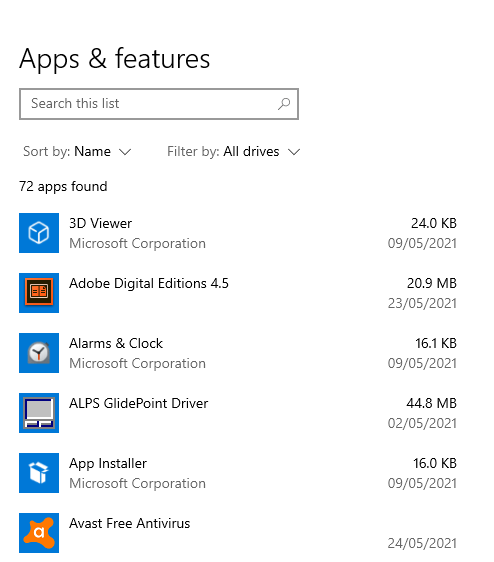Select the Alarms & Clock entry name
This screenshot has height=562, width=494.
pos(116,343)
